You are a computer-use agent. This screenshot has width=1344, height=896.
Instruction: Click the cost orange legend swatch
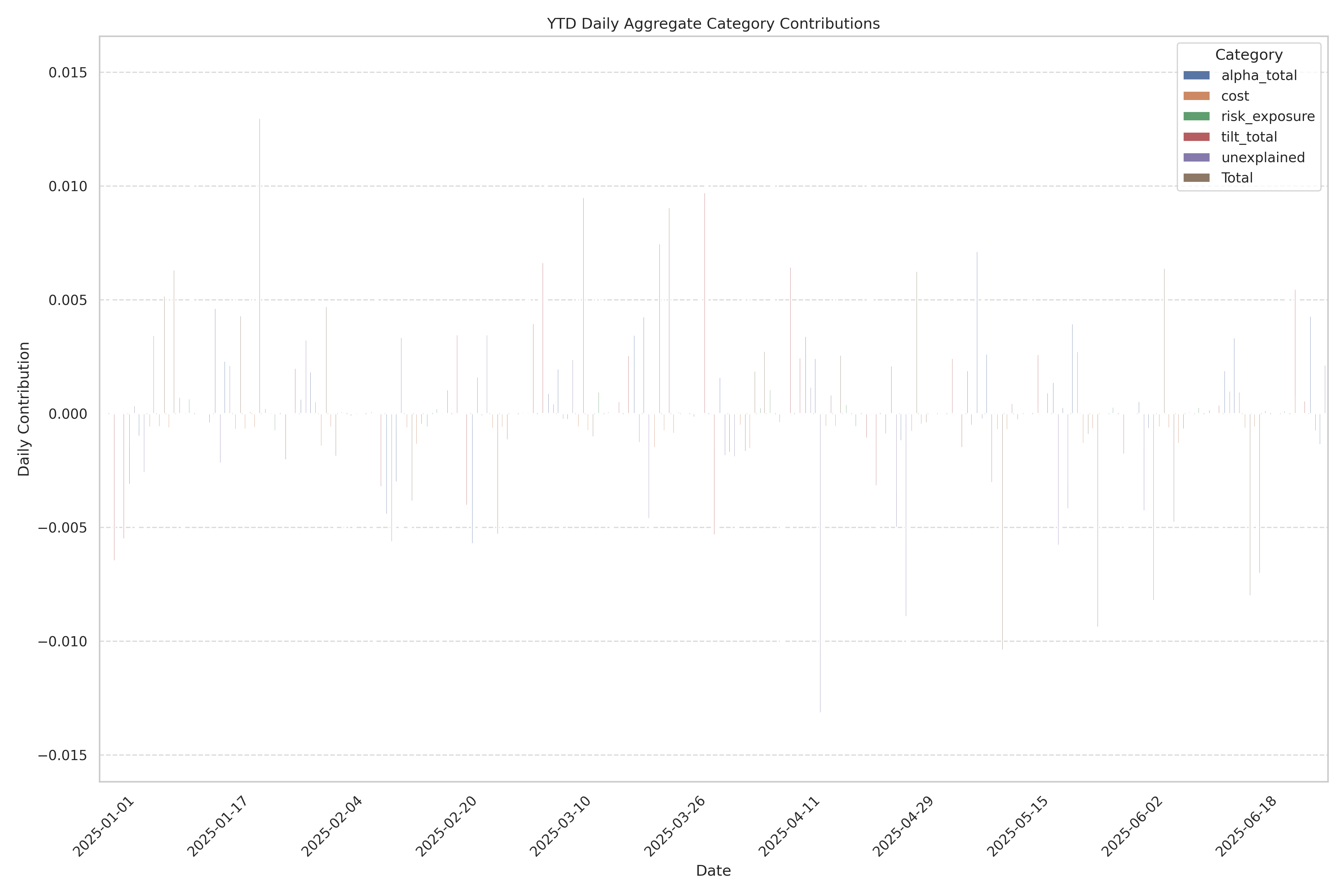[x=1196, y=96]
